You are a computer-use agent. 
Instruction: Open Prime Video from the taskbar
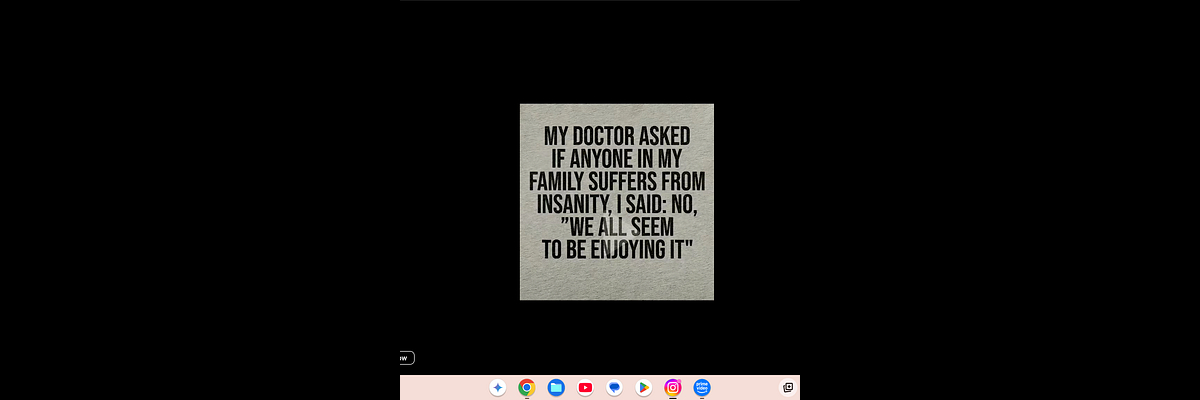coord(702,388)
